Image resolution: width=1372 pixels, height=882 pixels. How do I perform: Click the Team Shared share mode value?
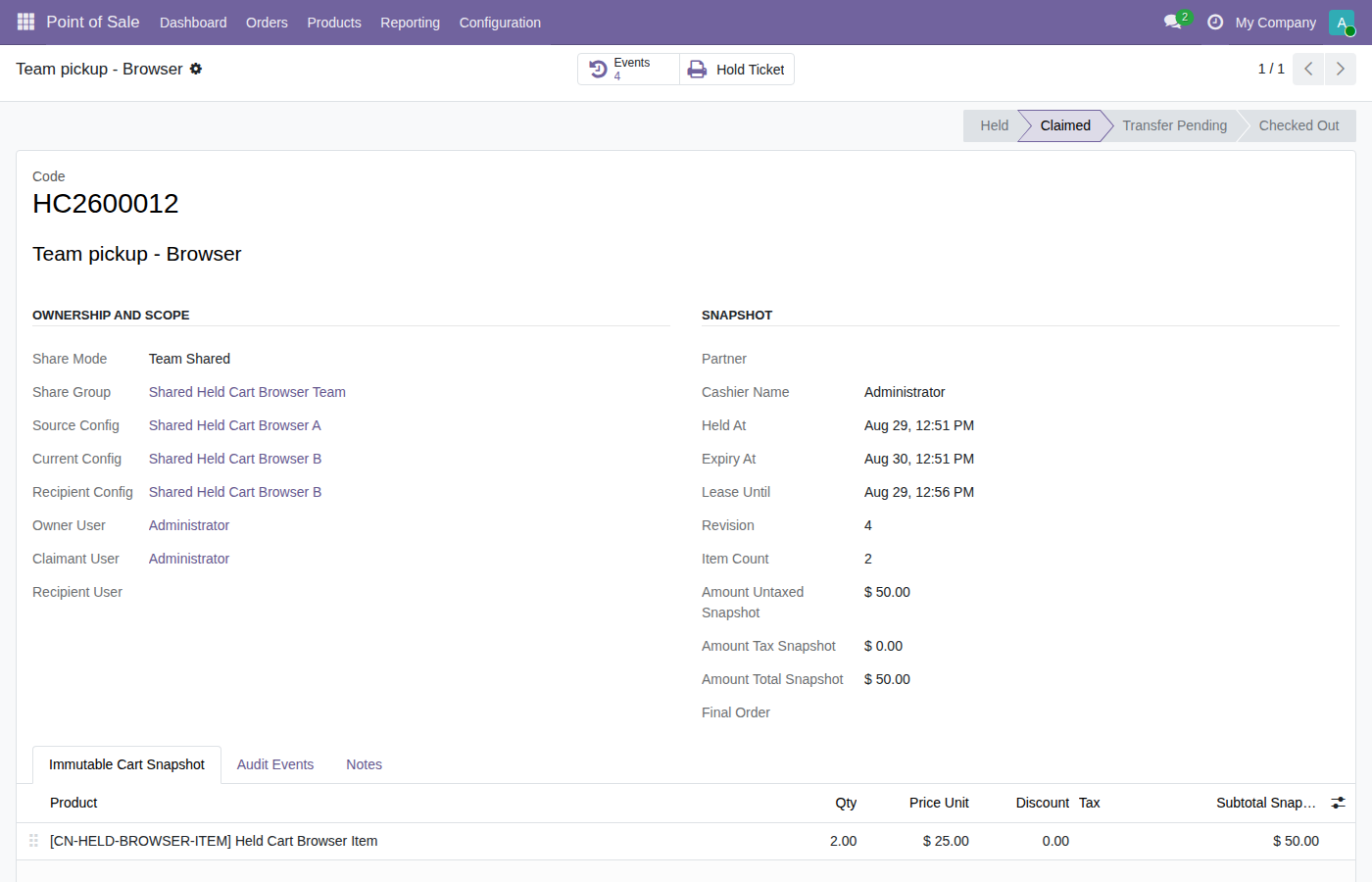coord(189,359)
